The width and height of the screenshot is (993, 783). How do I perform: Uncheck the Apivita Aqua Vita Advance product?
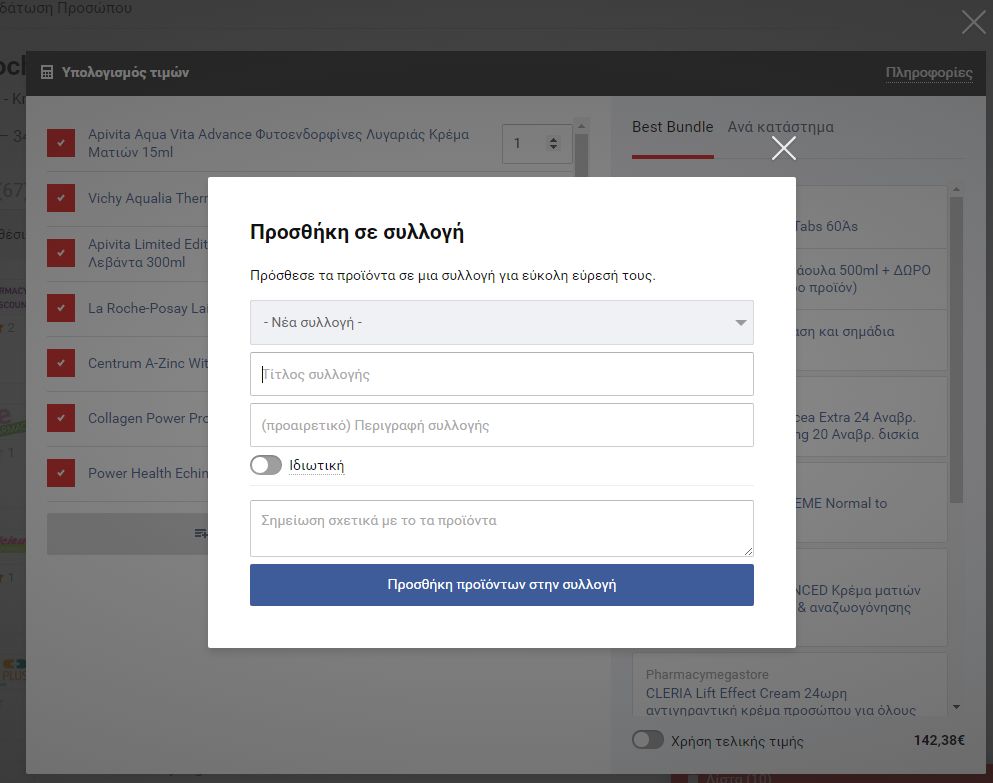[x=61, y=143]
